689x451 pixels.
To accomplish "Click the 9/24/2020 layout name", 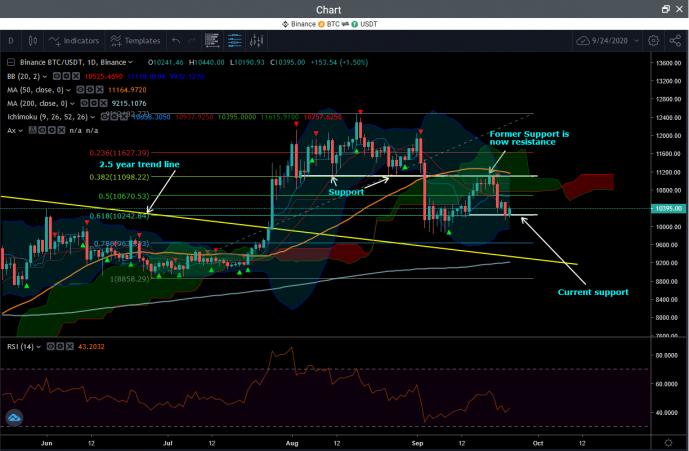I will coord(609,41).
